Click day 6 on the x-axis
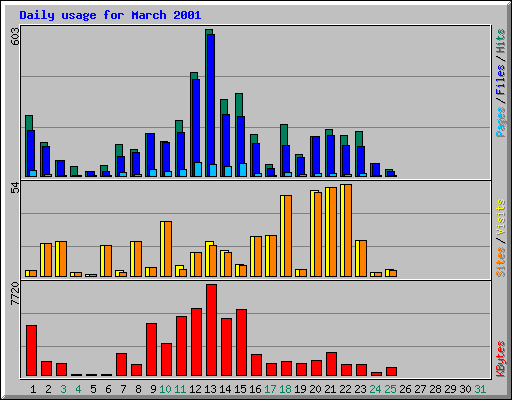This screenshot has height=400, width=512. click(x=108, y=389)
